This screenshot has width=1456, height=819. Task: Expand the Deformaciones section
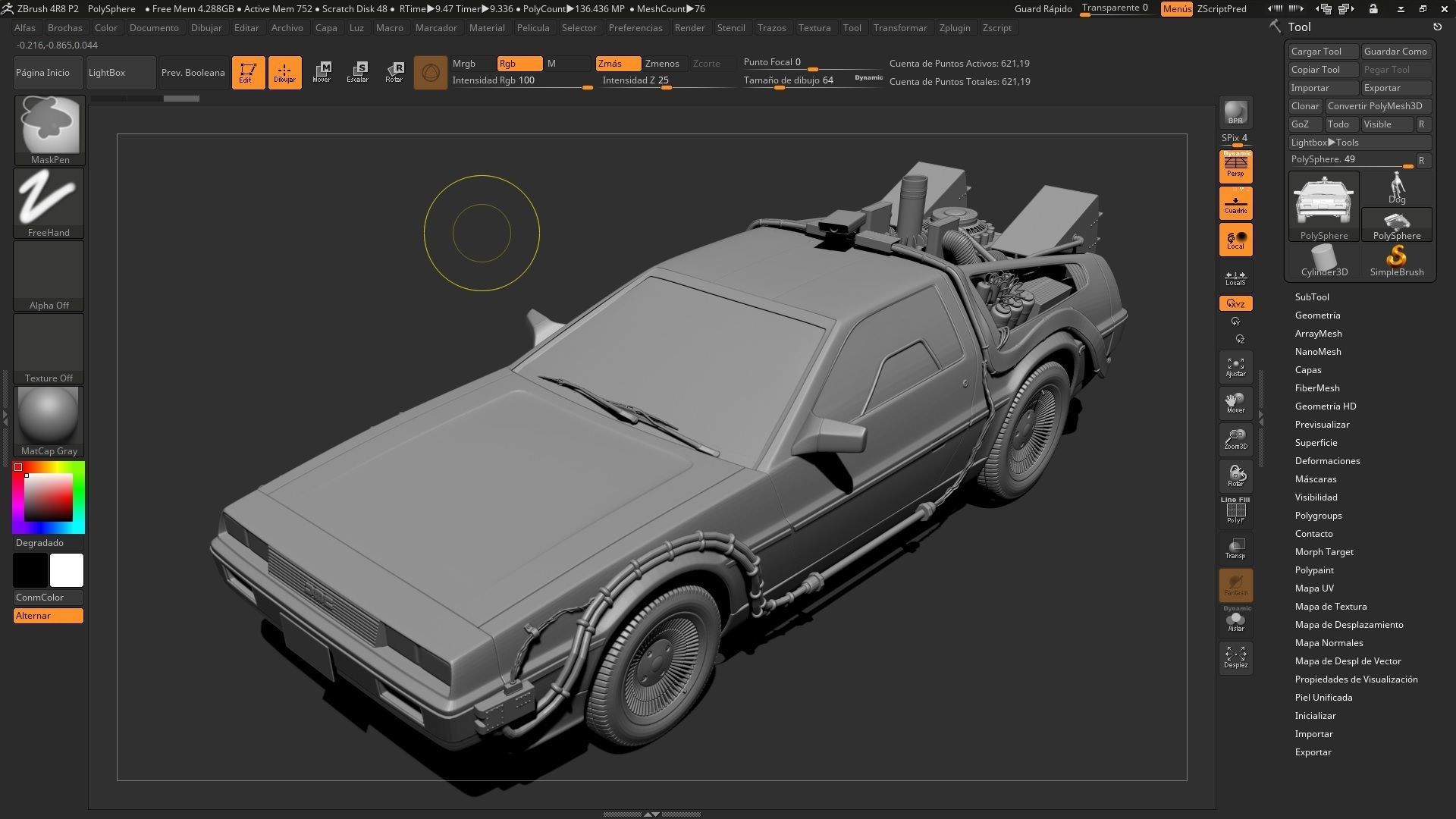(1328, 461)
